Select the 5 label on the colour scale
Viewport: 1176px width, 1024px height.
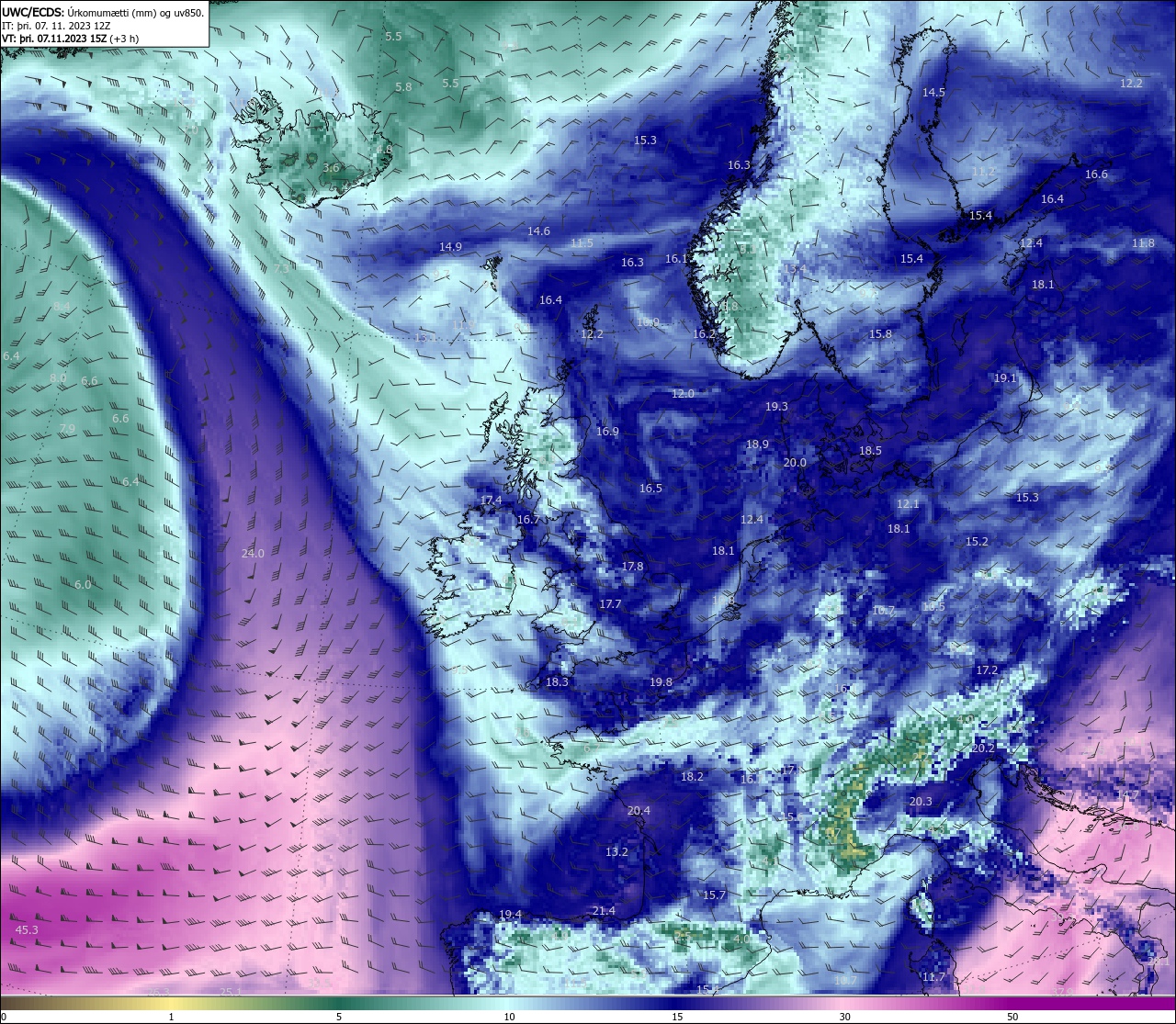click(x=339, y=1017)
